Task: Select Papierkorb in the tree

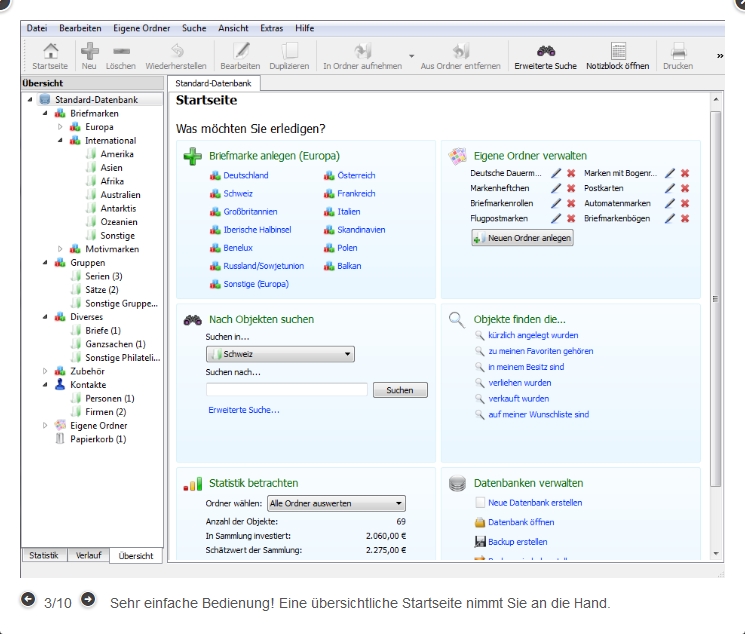Action: [98, 439]
